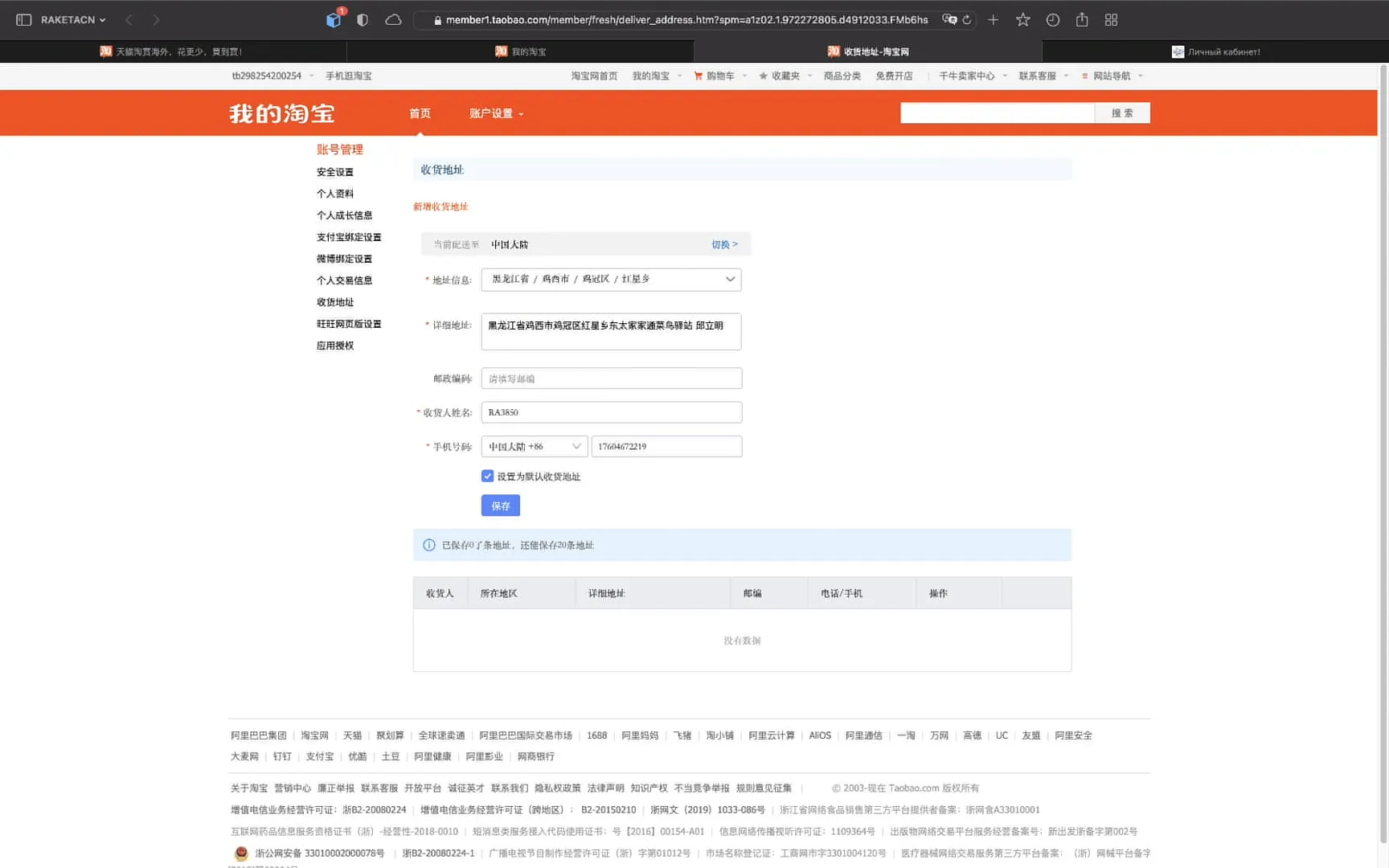Select 首页 in the orange navigation bar
Image resolution: width=1389 pixels, height=868 pixels.
coord(420,114)
